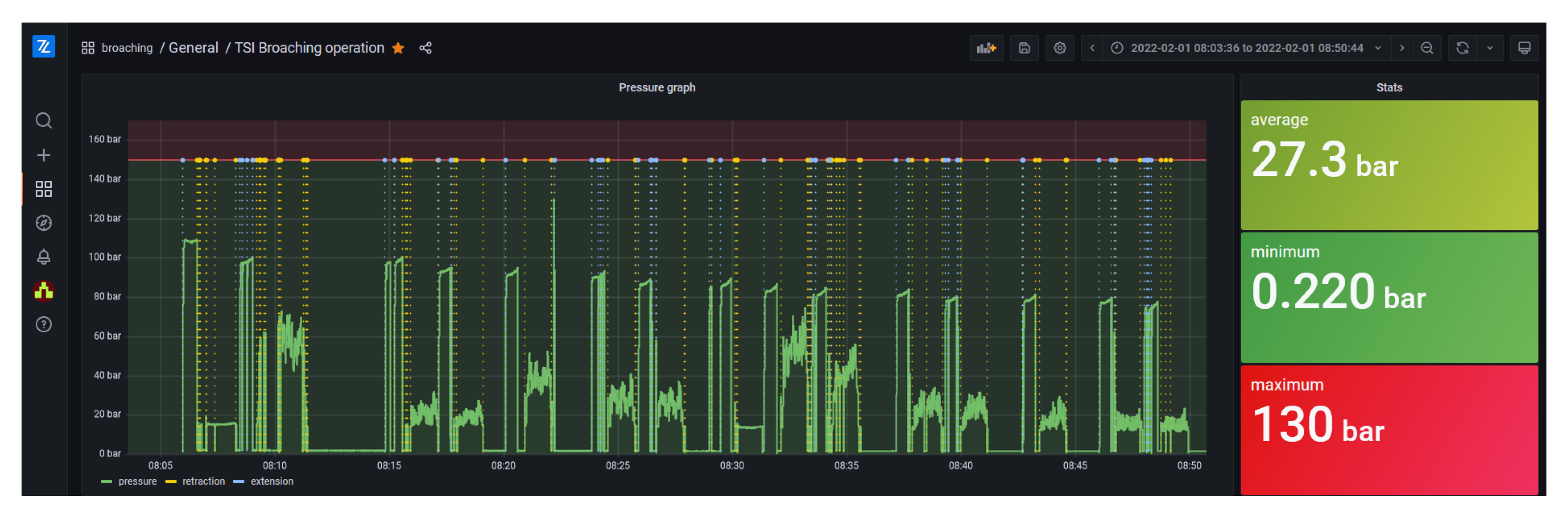Open the Dashboards grid icon in sidebar
Screen dimensions: 1568x522
(43, 189)
